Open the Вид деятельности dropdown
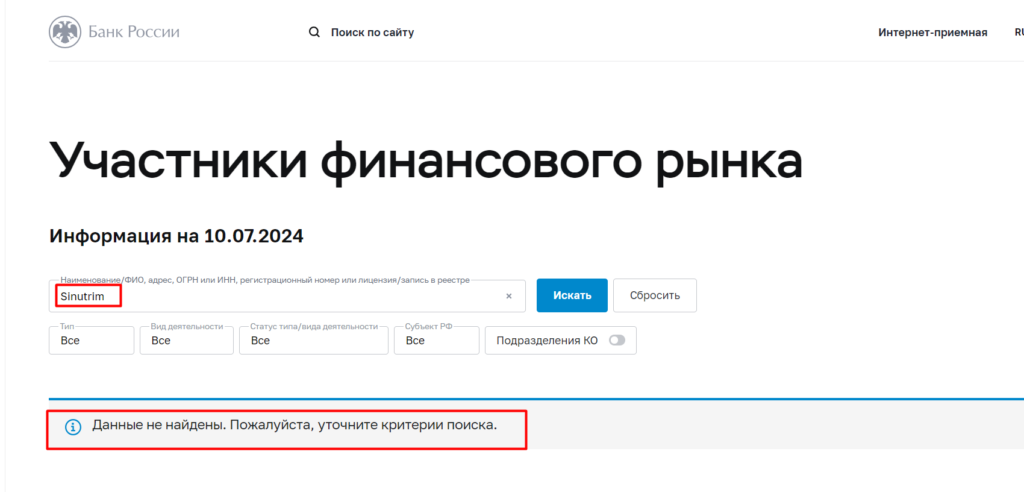The image size is (1024, 492). (x=187, y=340)
